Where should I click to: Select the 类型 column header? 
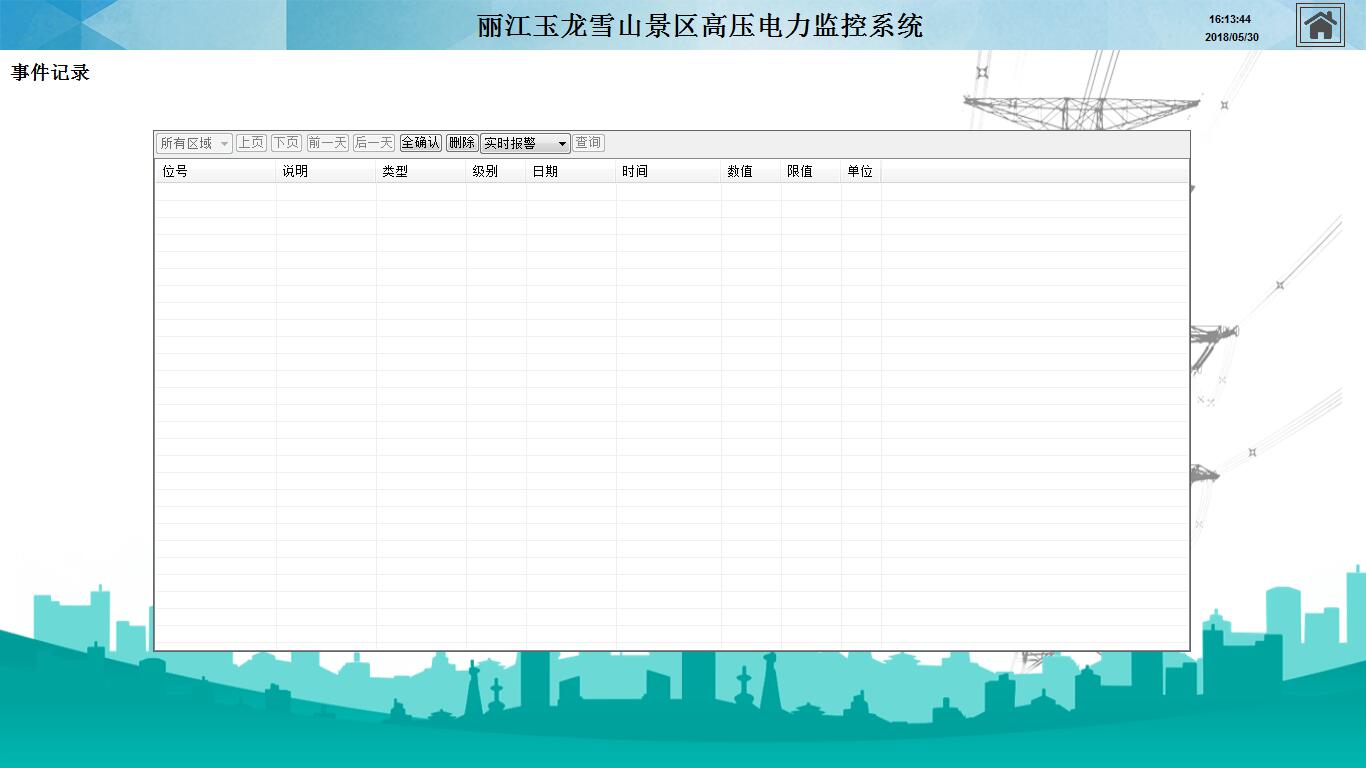tap(421, 171)
